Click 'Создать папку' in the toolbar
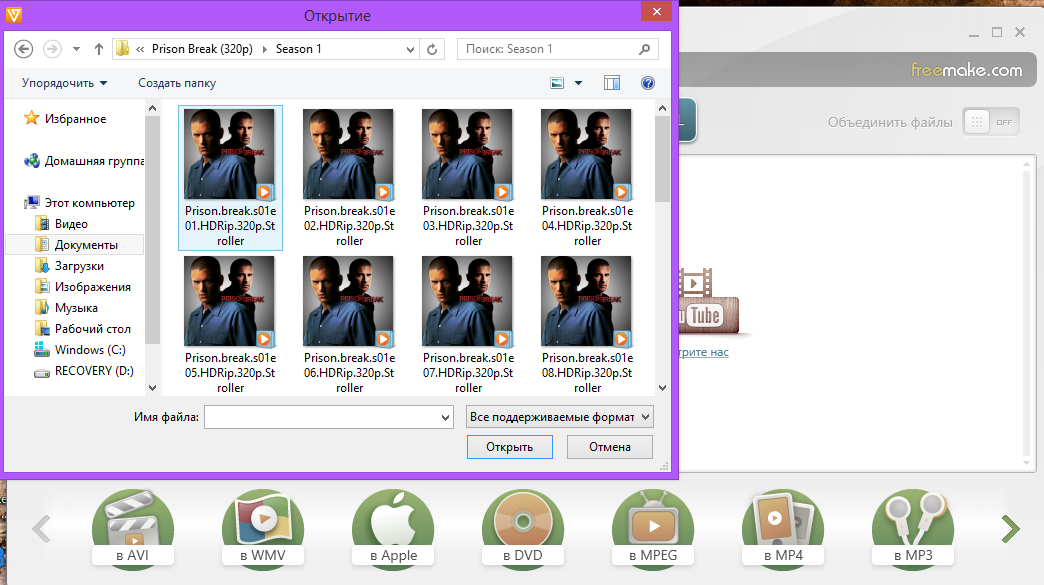This screenshot has width=1044, height=585. coord(177,83)
